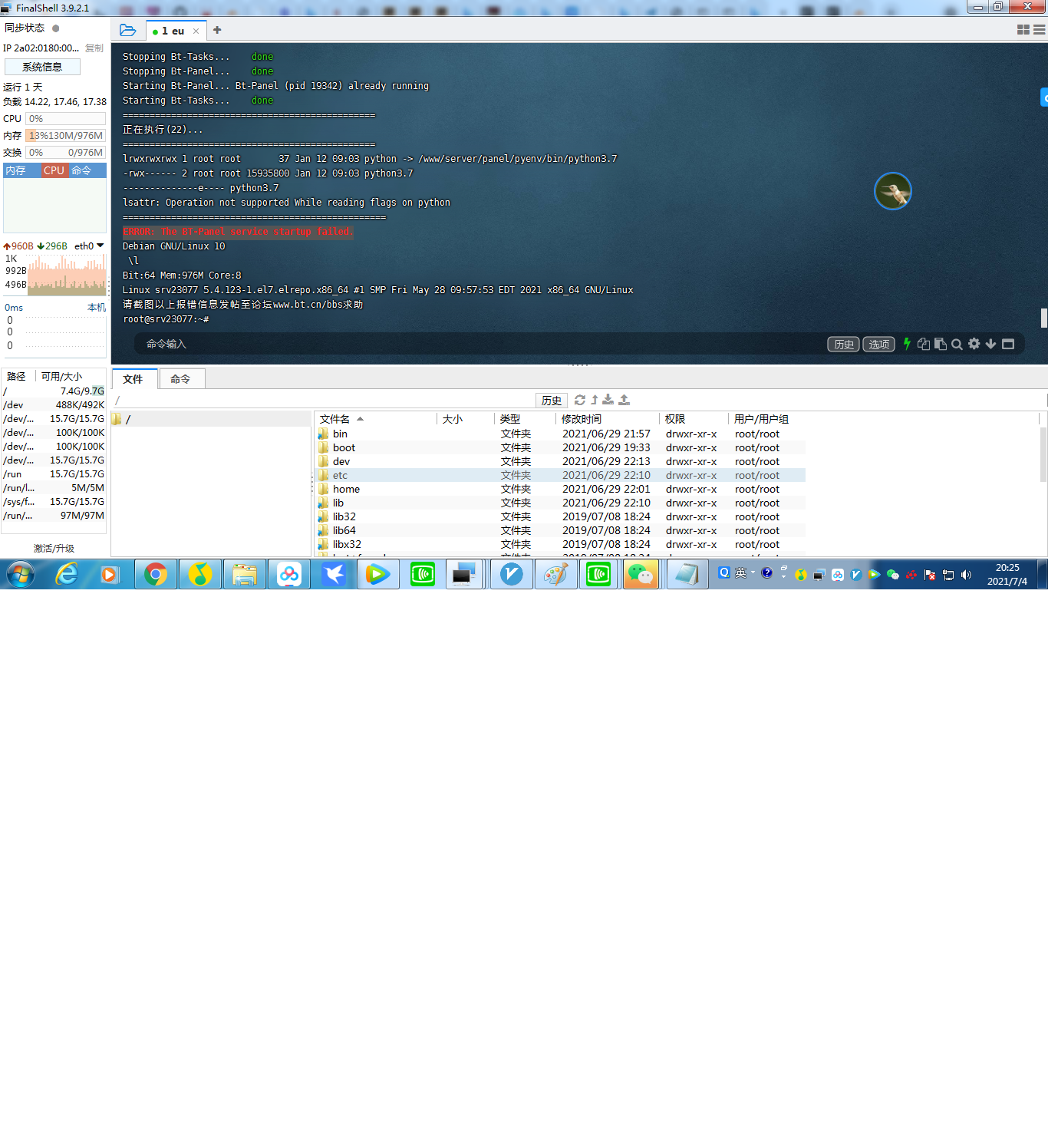The image size is (1048, 1148).
Task: Switch to the 命令 panel tab
Action: [x=181, y=379]
